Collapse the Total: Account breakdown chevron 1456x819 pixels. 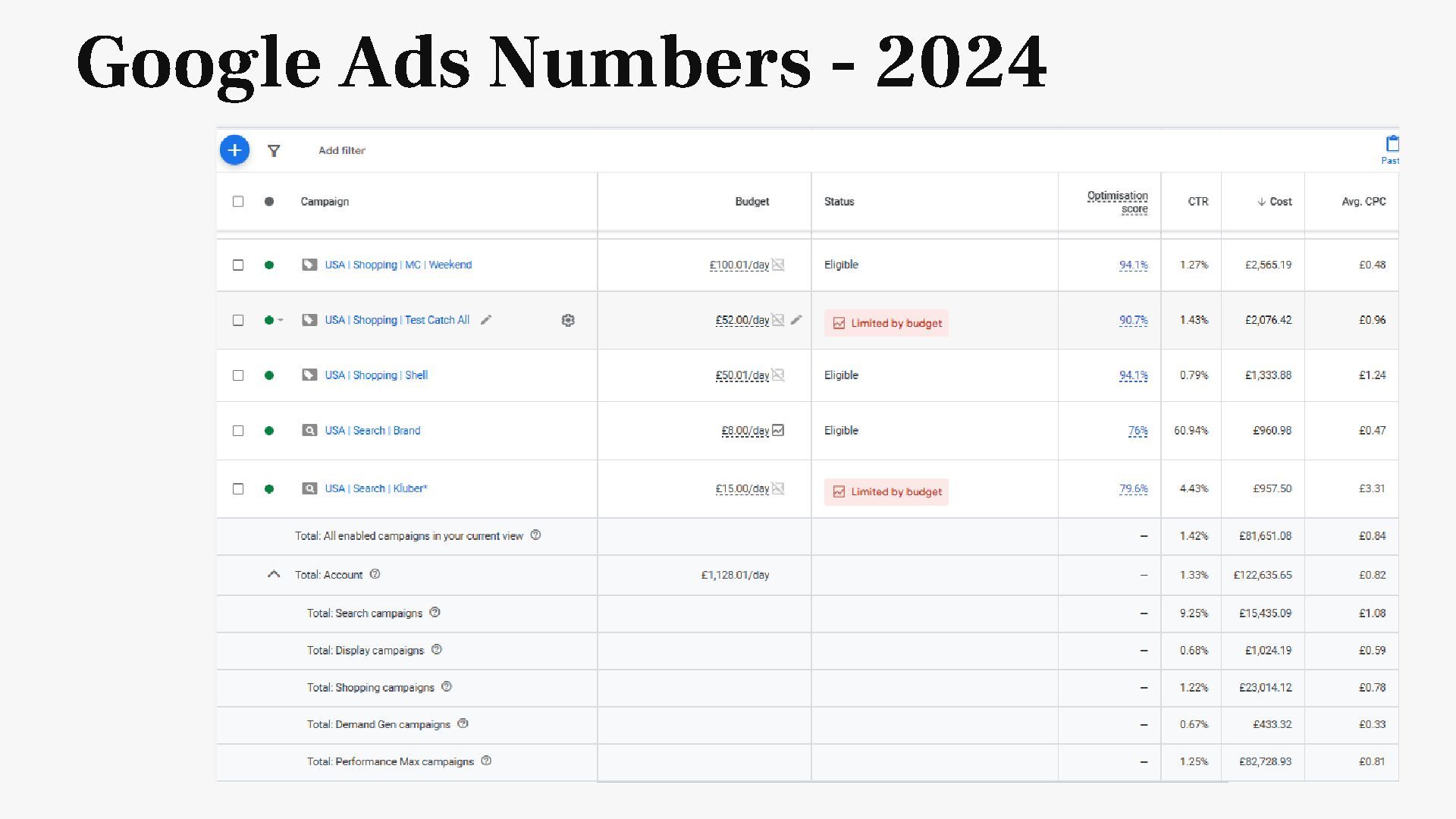point(274,575)
